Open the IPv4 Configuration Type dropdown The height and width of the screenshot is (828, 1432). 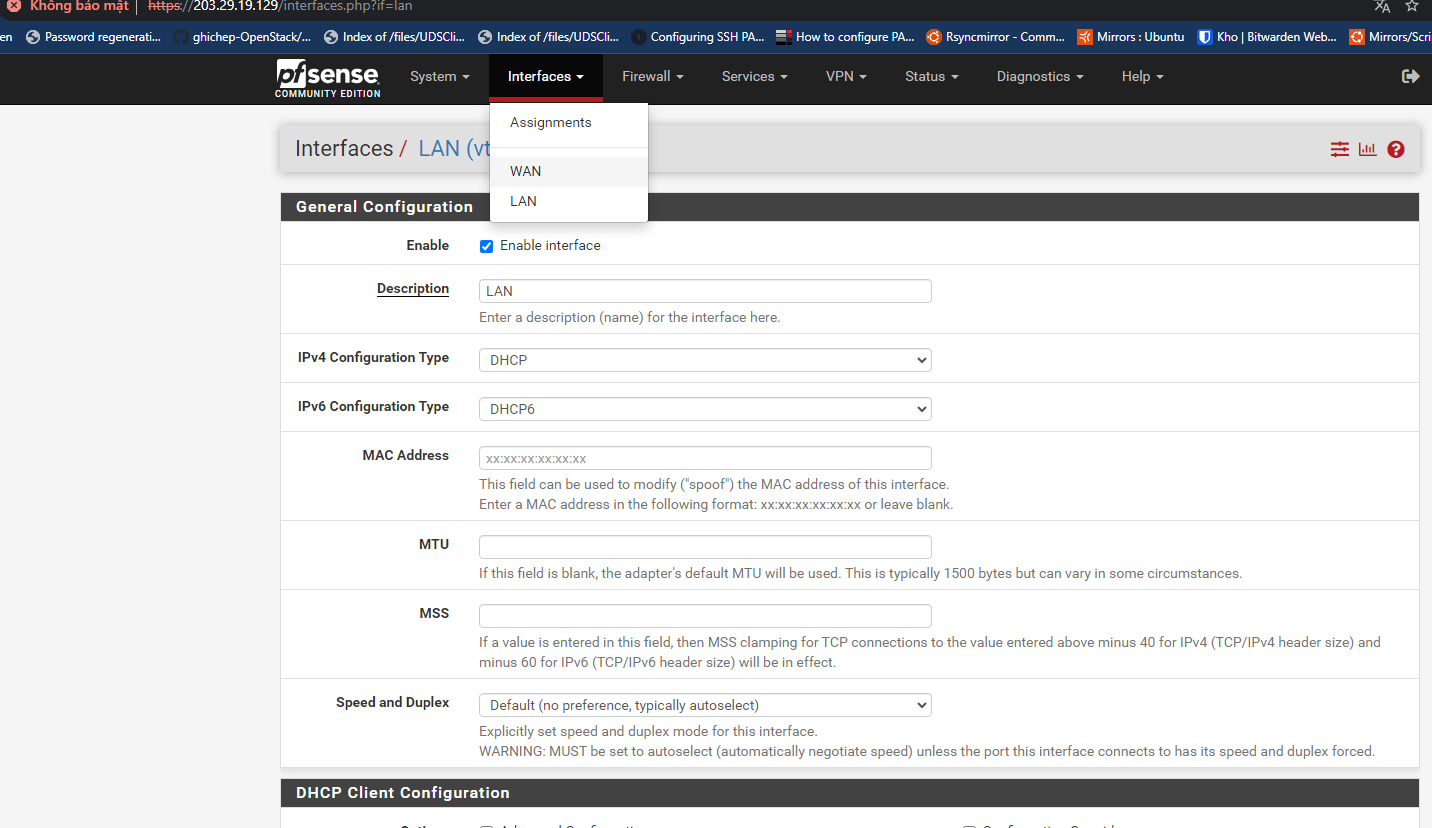[705, 360]
